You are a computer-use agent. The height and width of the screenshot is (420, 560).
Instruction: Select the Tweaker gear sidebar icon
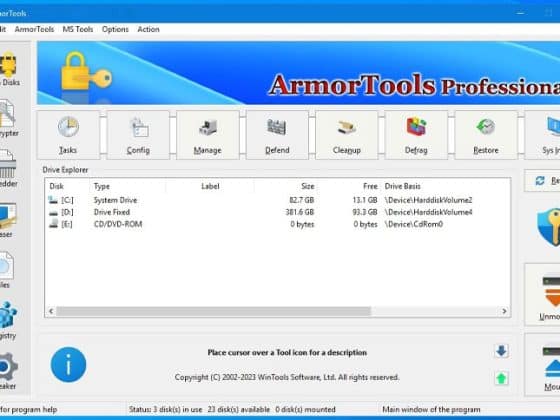pos(9,371)
